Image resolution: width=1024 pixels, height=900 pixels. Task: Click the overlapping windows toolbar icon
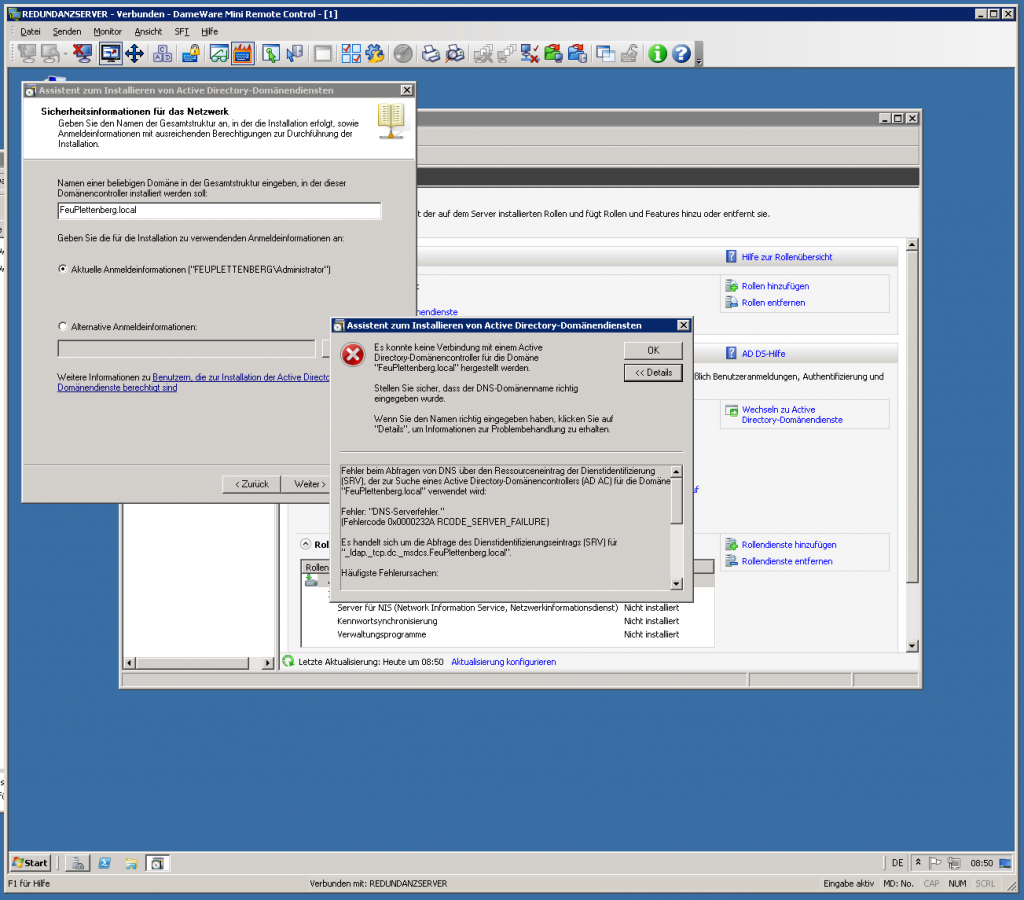click(605, 54)
